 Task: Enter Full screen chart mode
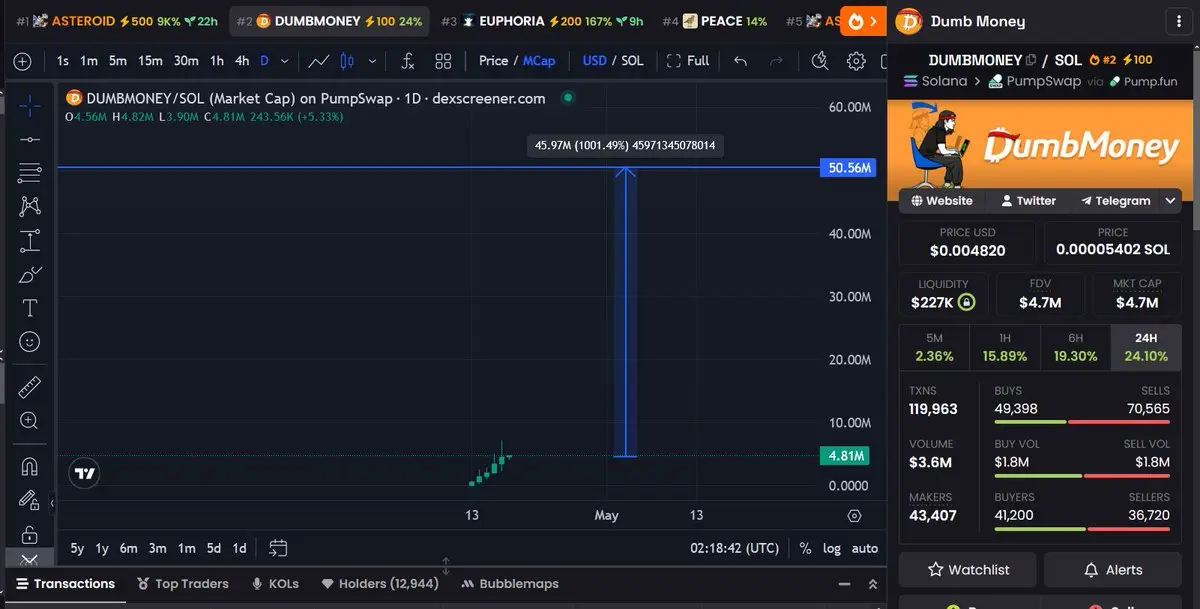point(688,61)
